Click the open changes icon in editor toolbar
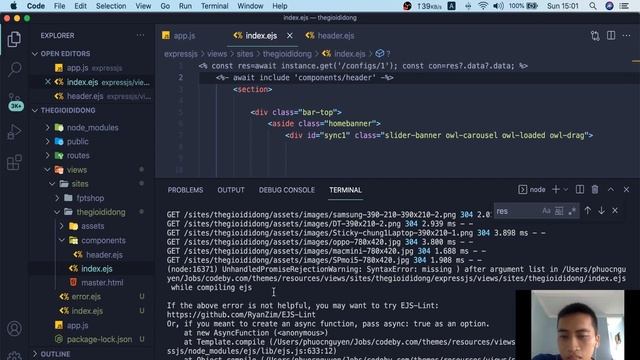640x360 pixels. coord(595,36)
